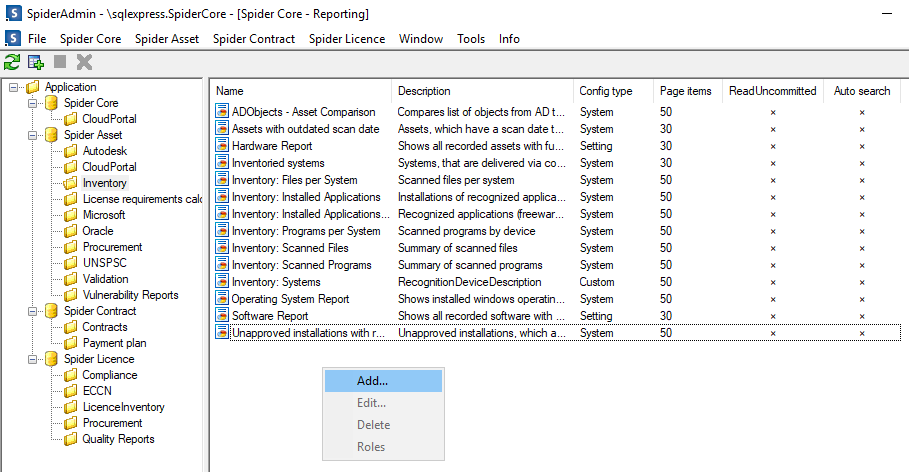
Task: Select Unapproved installations with r... row
Action: click(557, 333)
